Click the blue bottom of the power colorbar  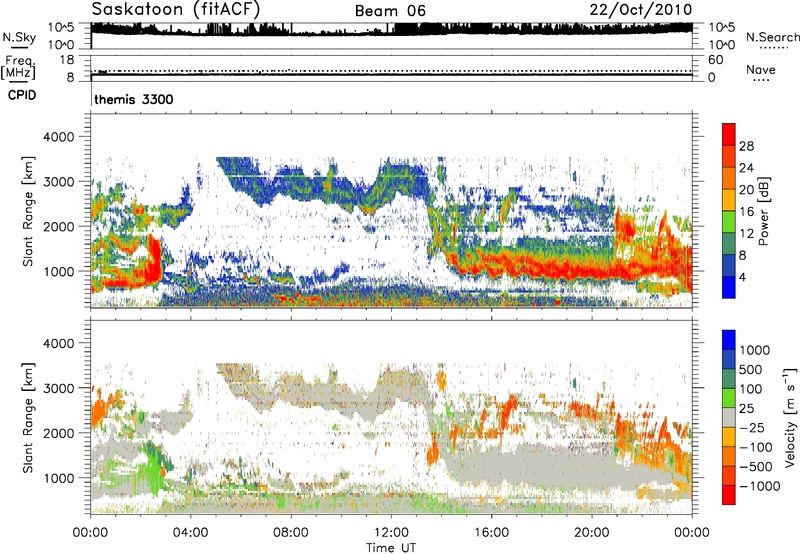[729, 288]
